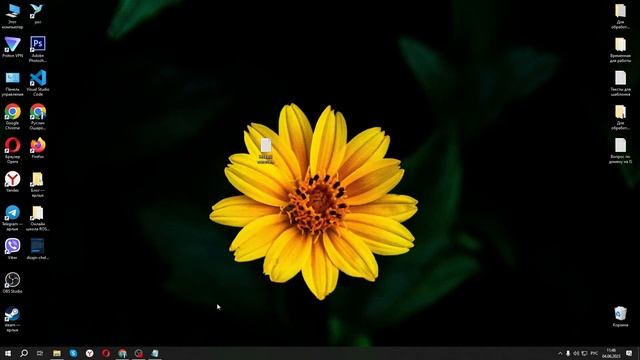
Task: Select the third file in the right column
Action: click(620, 84)
